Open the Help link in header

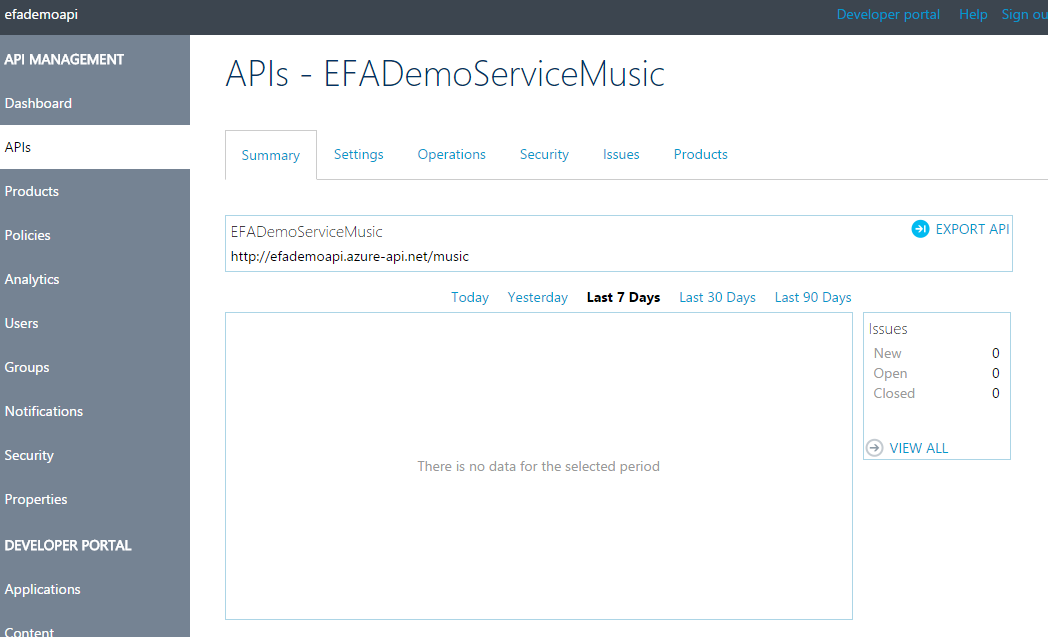point(973,15)
